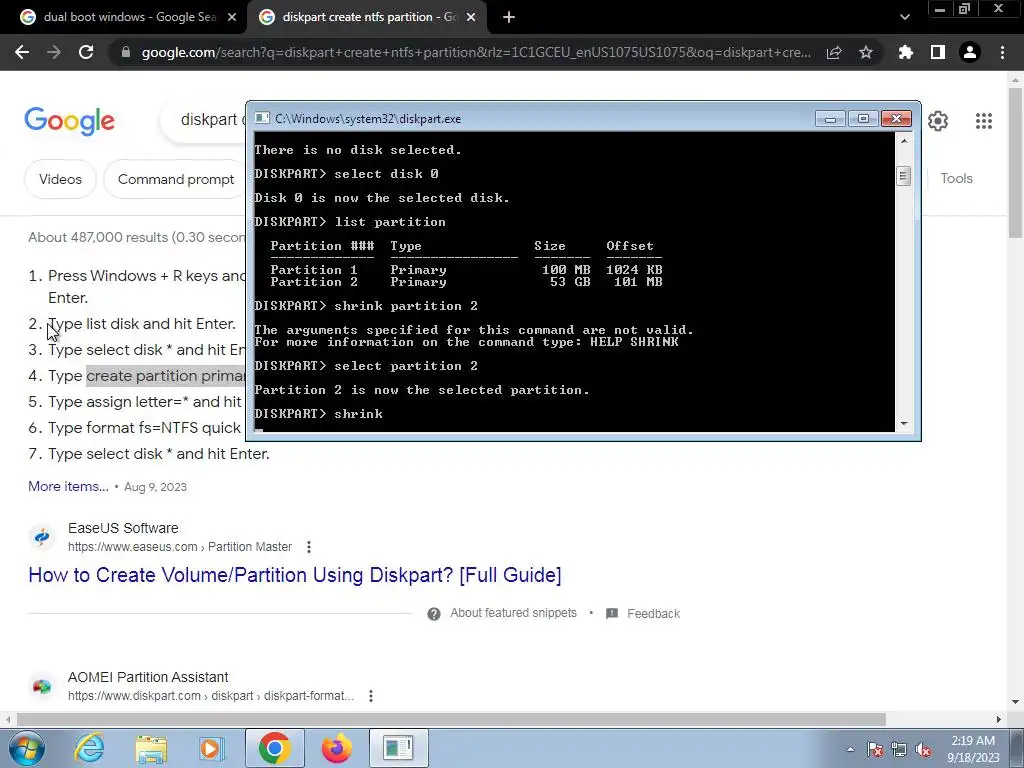The height and width of the screenshot is (768, 1024).
Task: Click the address bar URL
Action: (x=476, y=52)
